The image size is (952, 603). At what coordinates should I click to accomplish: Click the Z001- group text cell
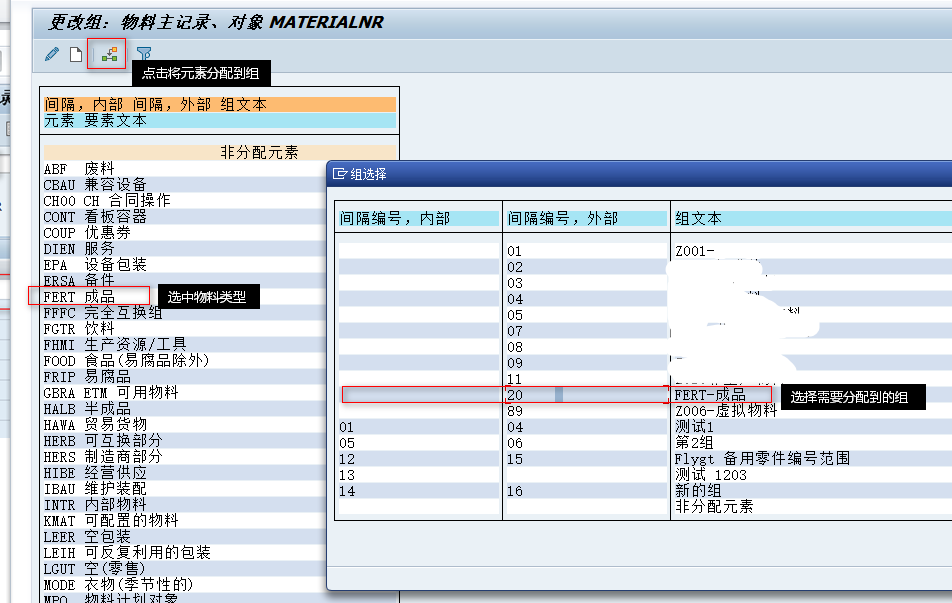(695, 251)
